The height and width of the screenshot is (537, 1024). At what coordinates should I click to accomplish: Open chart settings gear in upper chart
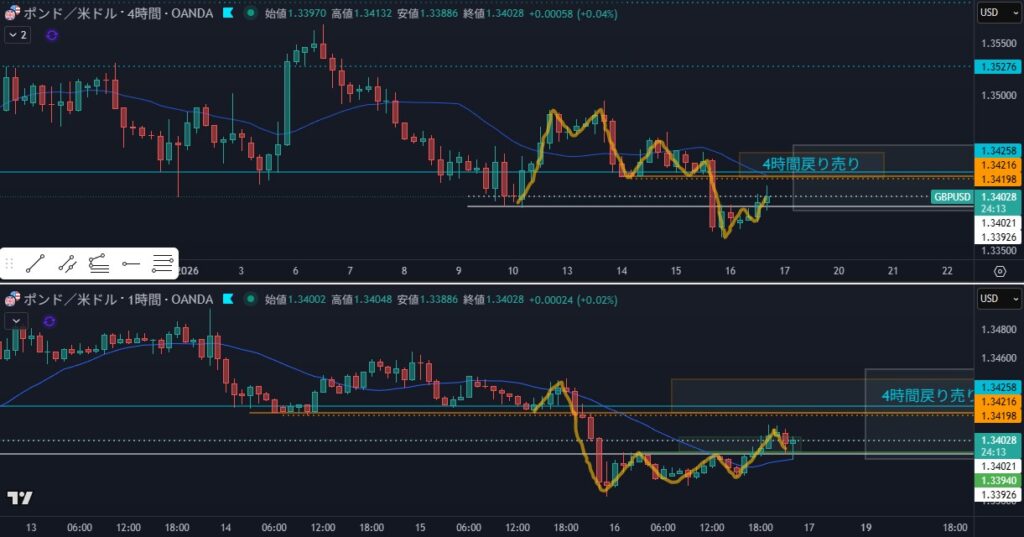[x=1000, y=272]
